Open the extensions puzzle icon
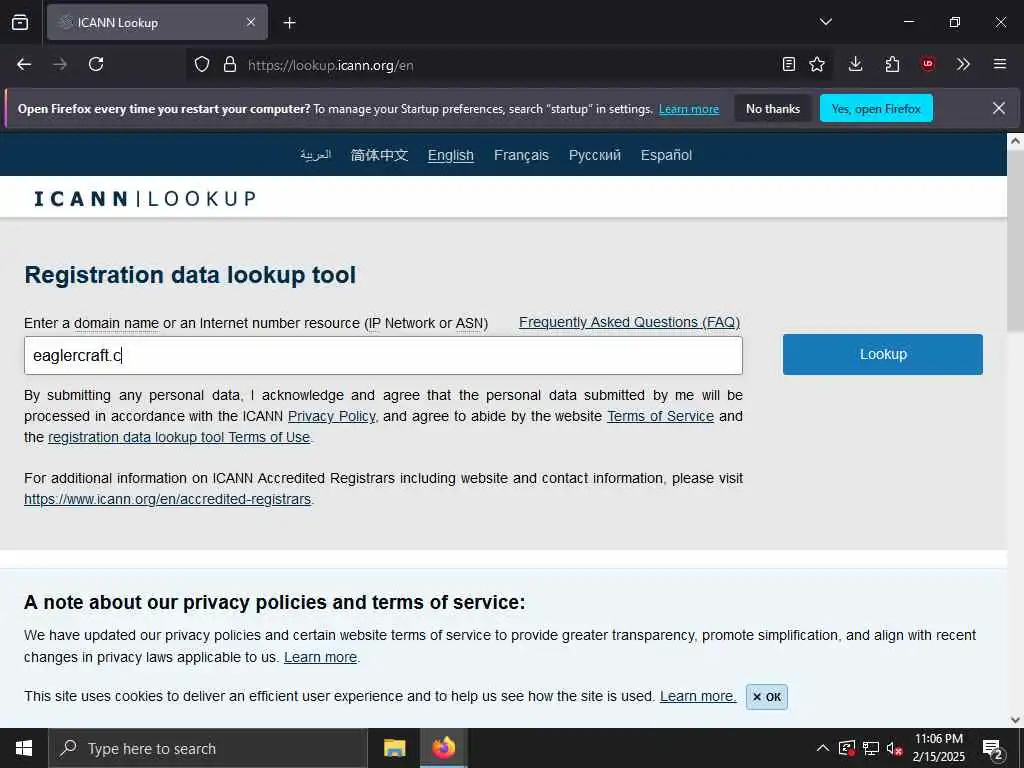1024x768 pixels. (x=892, y=64)
